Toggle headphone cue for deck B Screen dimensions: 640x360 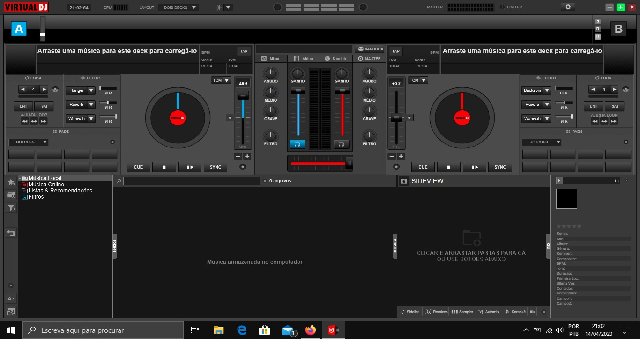341,144
